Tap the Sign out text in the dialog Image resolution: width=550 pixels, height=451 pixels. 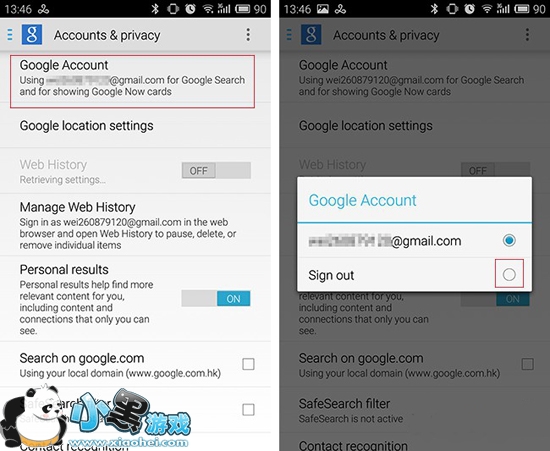(331, 275)
